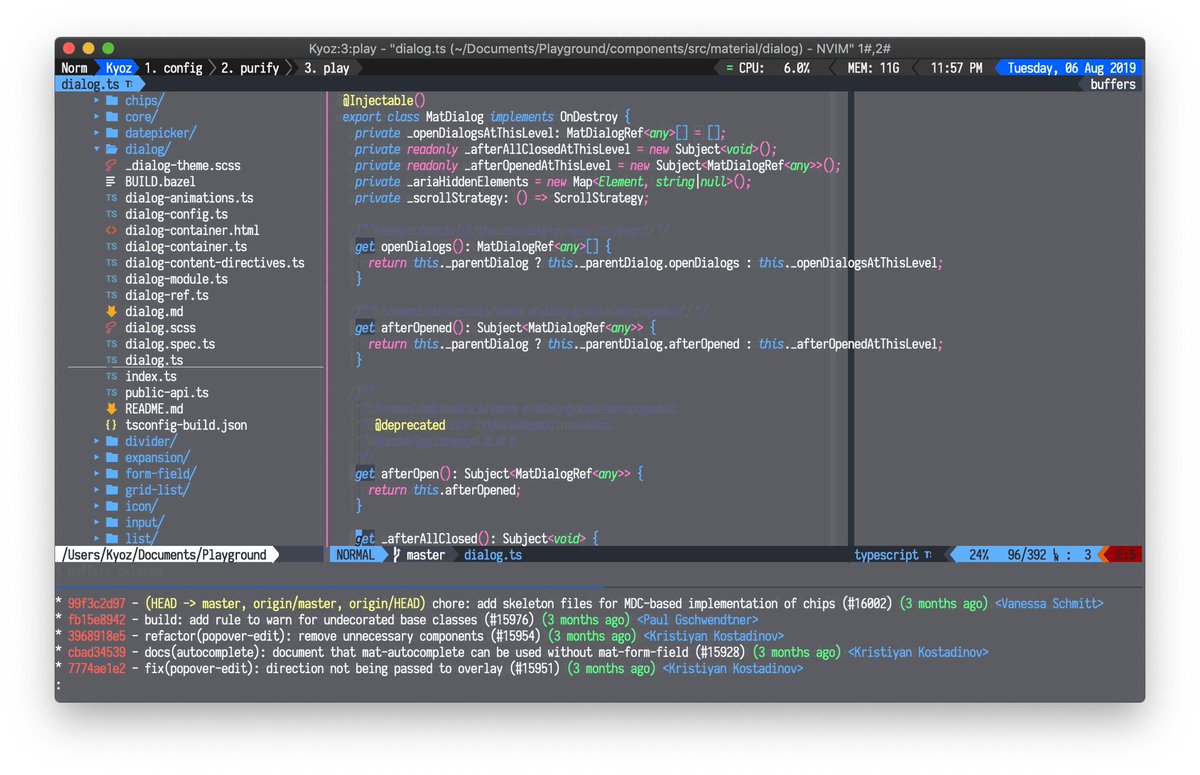Viewport: 1200px width, 775px height.
Task: Click the TS icon beside dialog.spec.ts
Action: click(111, 344)
